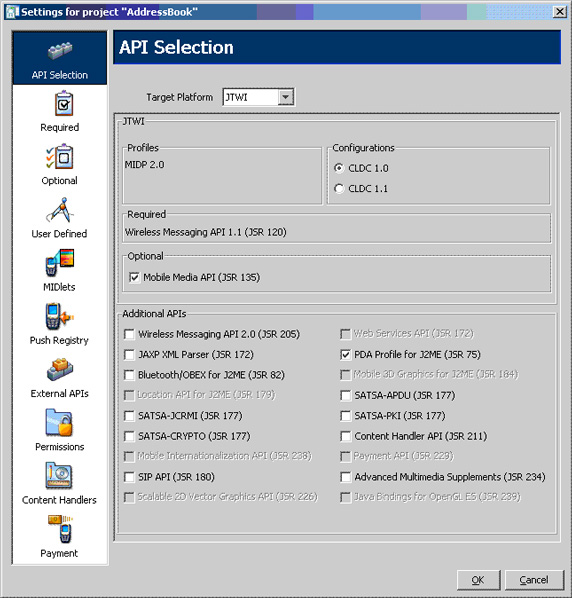Click the OK button
The height and width of the screenshot is (598, 572).
click(478, 580)
